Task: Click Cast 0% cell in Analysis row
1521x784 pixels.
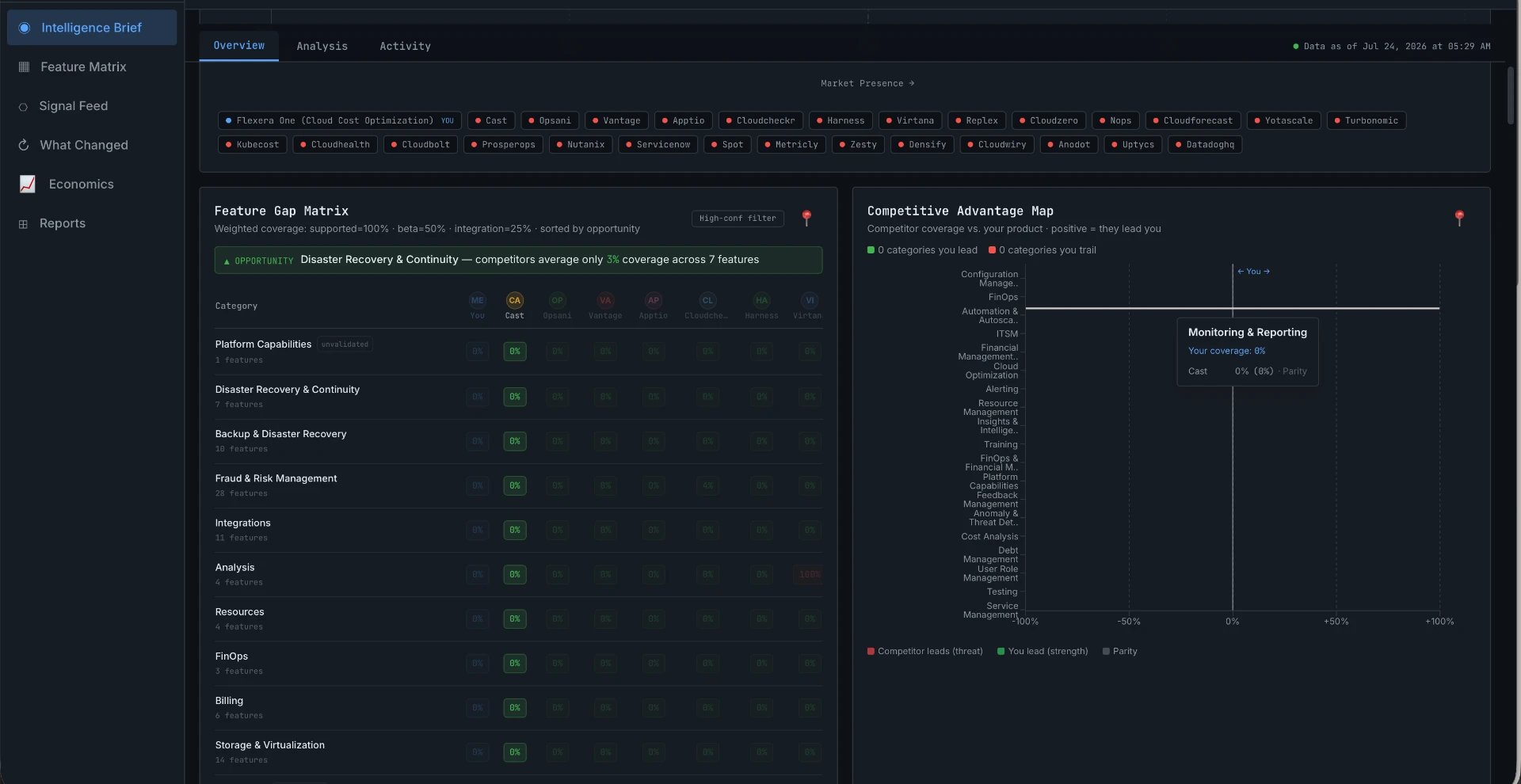Action: 514,574
